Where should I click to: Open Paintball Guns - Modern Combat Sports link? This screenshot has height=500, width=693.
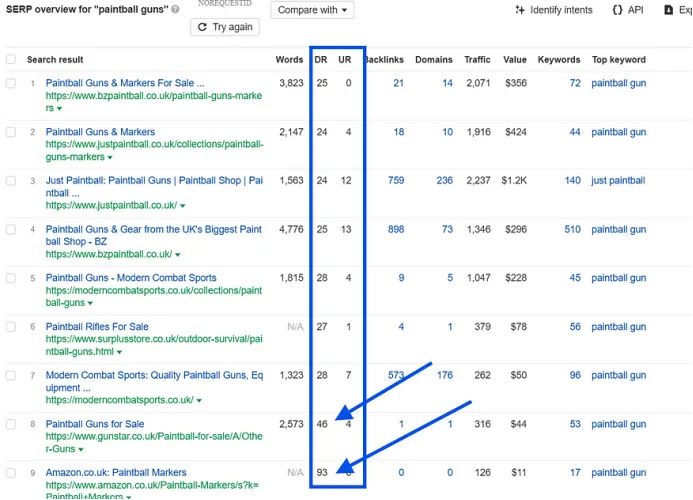pos(131,278)
